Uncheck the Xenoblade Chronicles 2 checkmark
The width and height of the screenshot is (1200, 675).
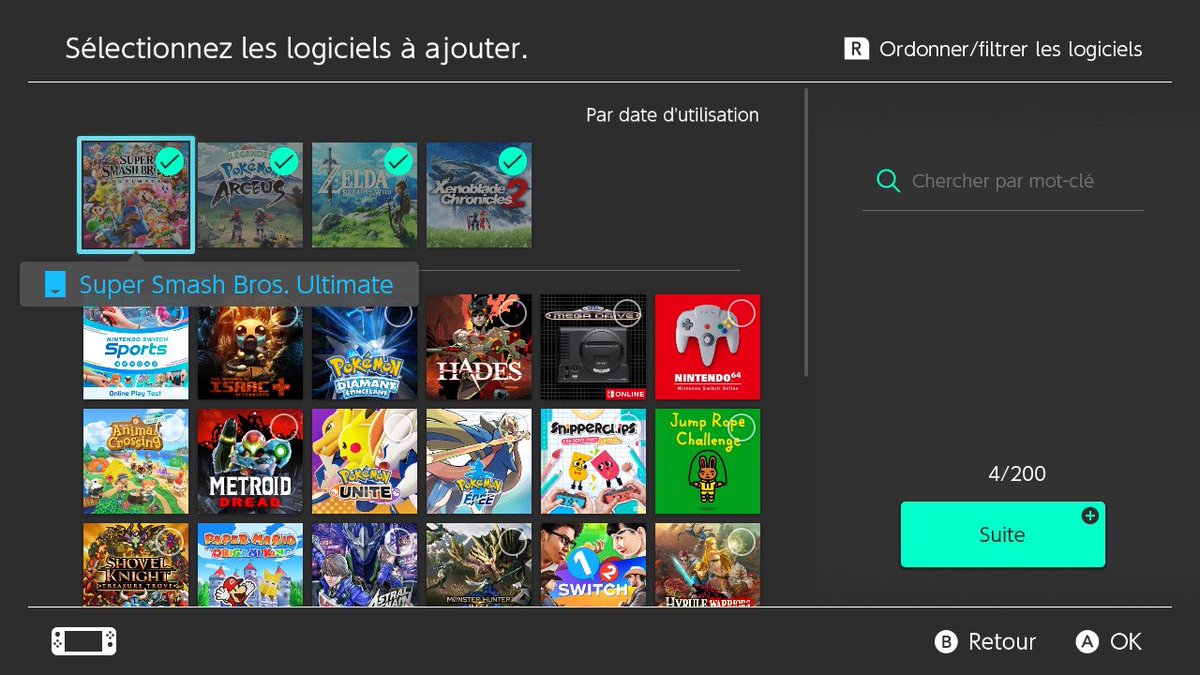pos(512,160)
